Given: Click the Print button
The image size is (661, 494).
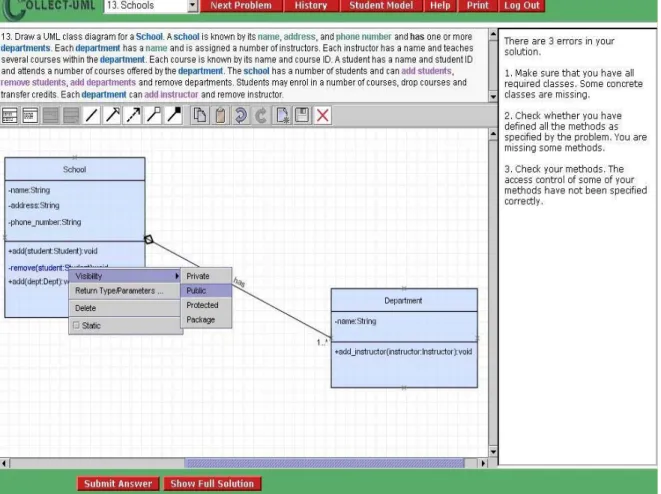Looking at the screenshot, I should click(x=478, y=5).
